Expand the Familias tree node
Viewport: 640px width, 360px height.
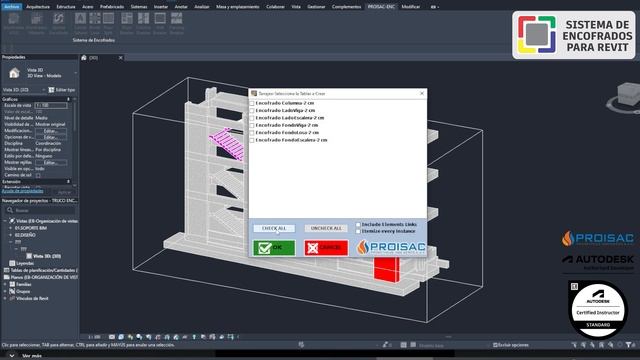pos(5,284)
